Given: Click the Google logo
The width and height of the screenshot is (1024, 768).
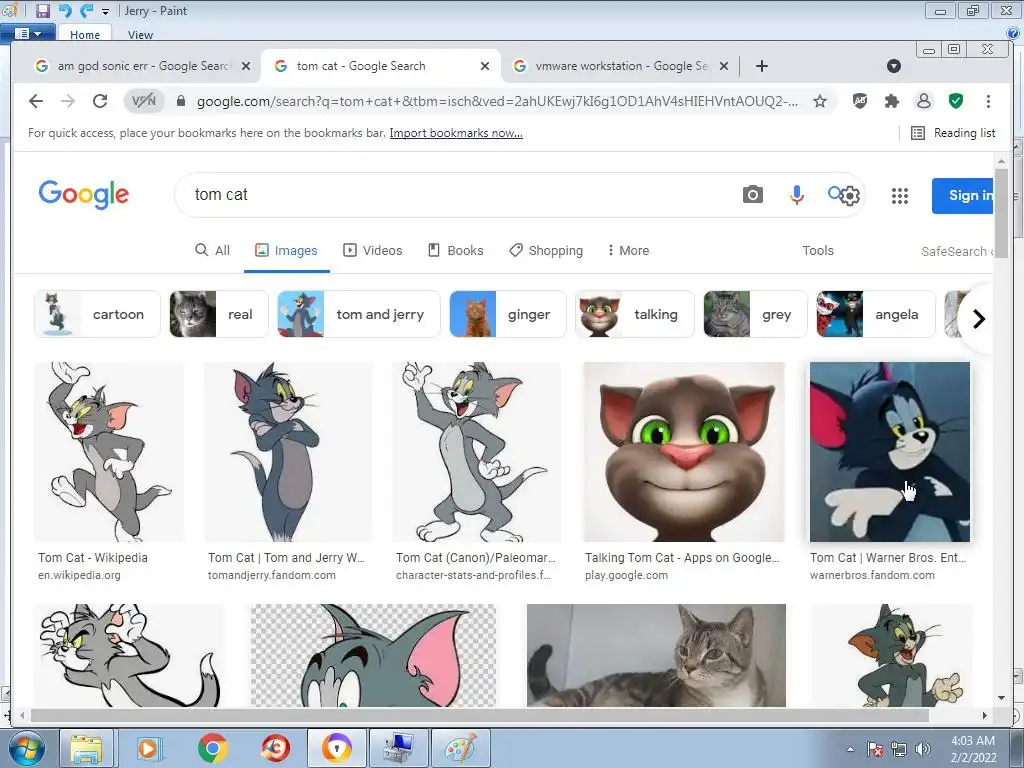Looking at the screenshot, I should (84, 195).
